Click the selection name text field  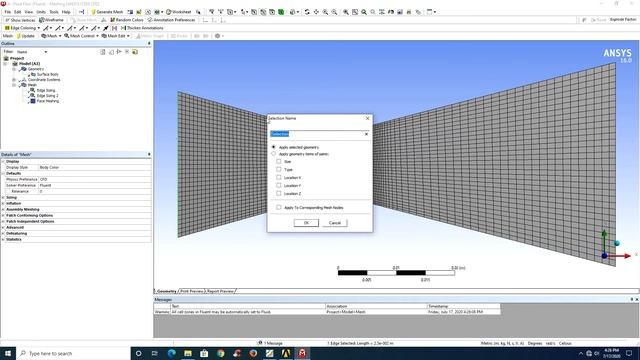tap(316, 134)
